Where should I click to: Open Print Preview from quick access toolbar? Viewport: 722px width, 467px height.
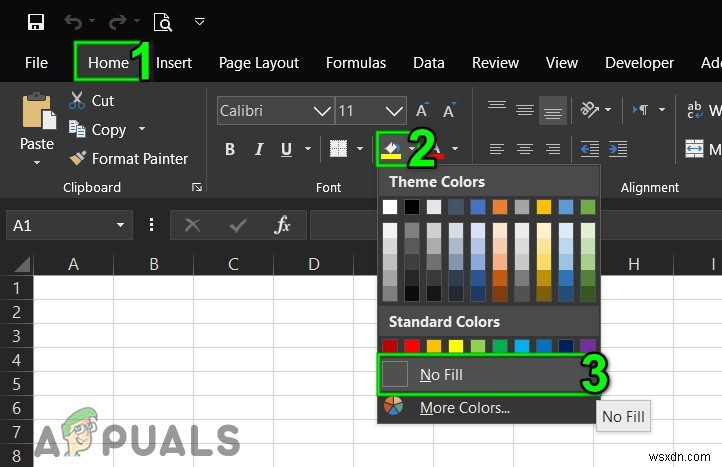pos(163,22)
